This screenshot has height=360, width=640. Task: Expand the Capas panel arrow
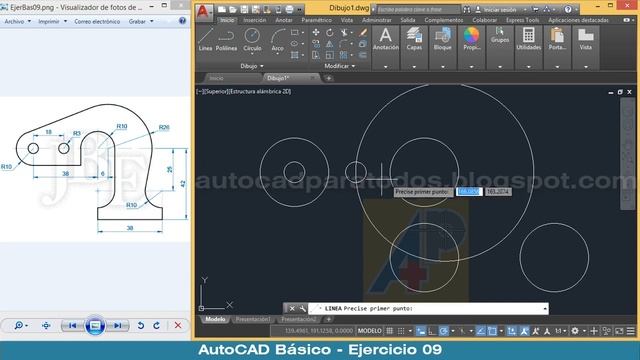[414, 67]
